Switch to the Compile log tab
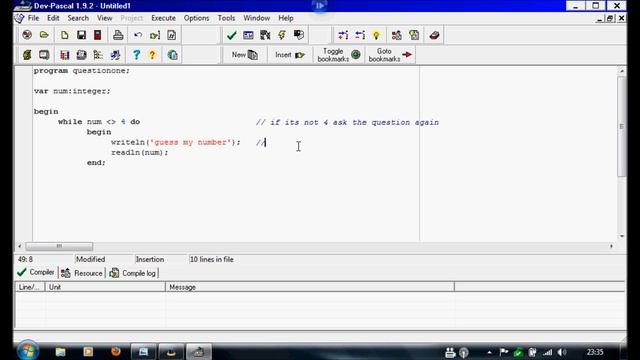 click(133, 273)
